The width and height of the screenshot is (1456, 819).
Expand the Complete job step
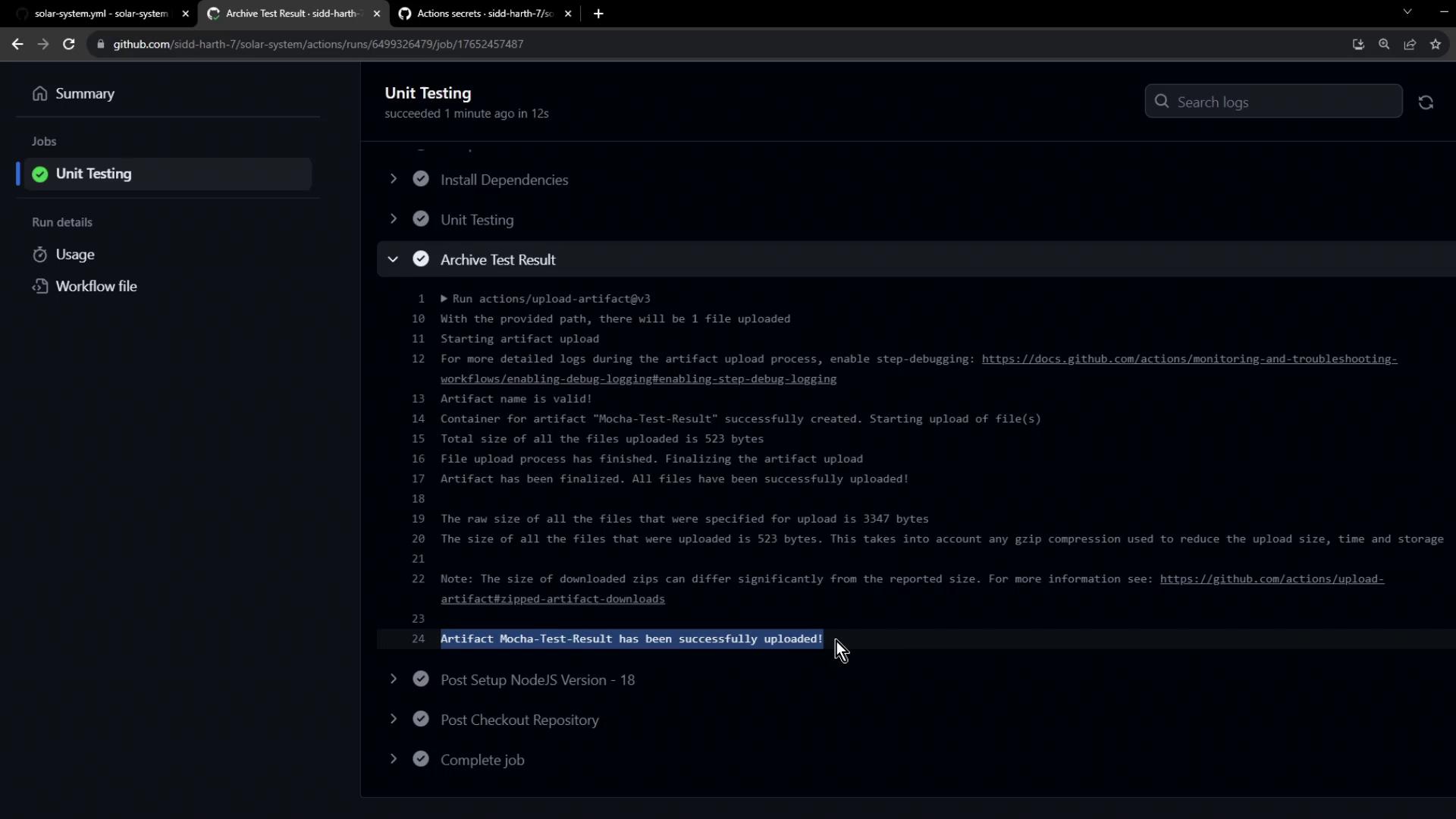[x=393, y=759]
